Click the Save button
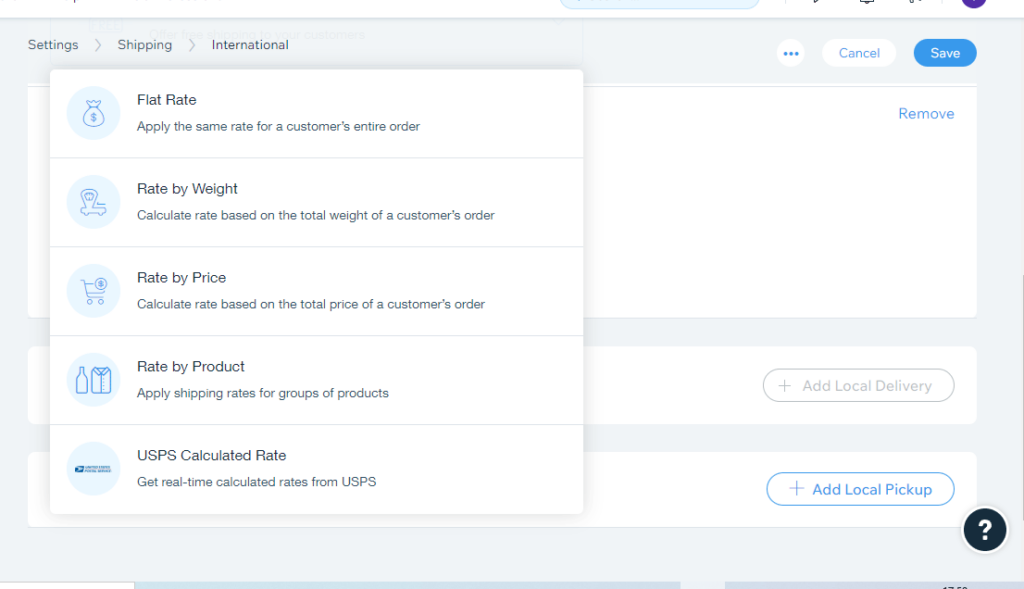 (944, 53)
